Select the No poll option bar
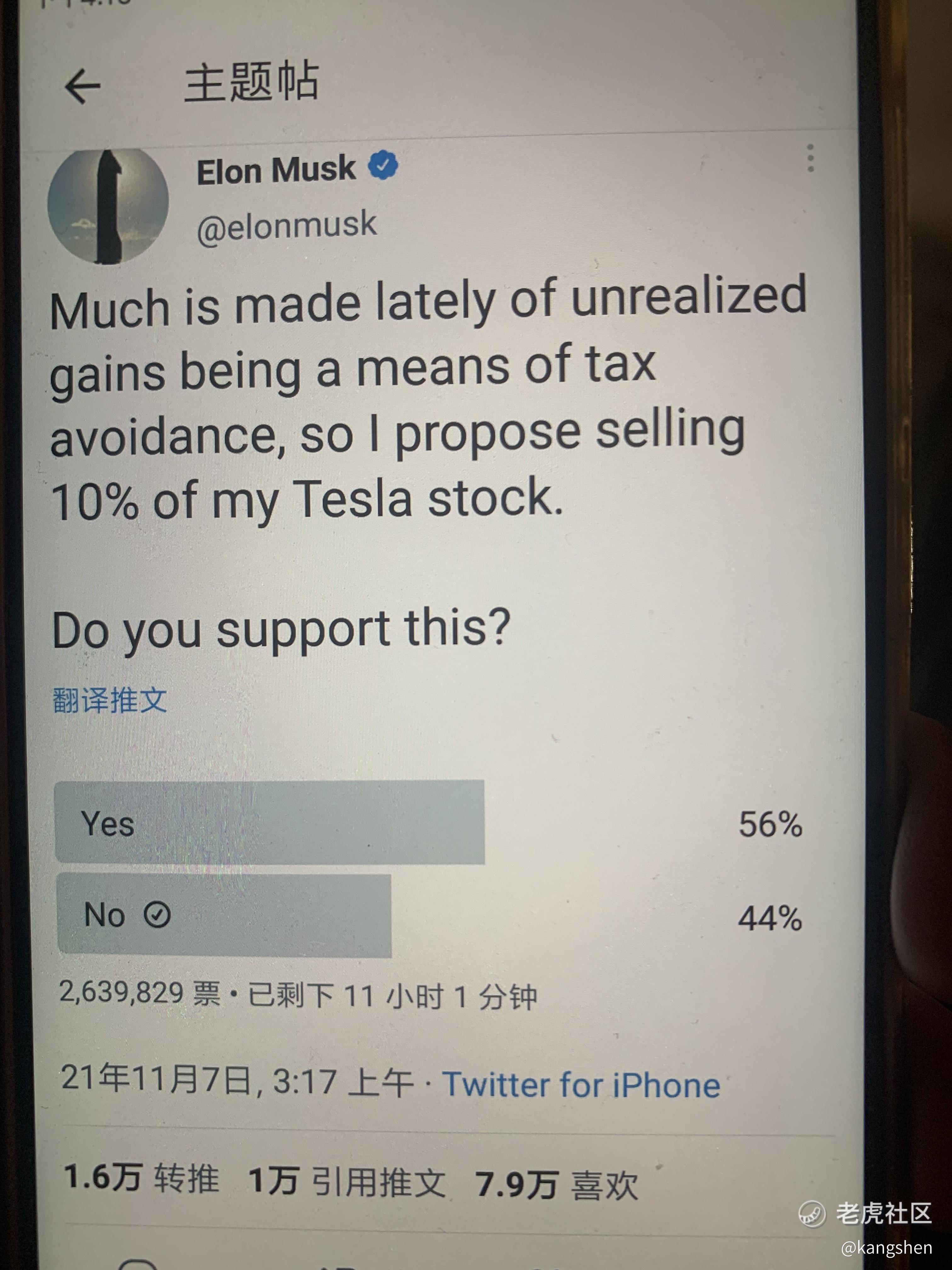The image size is (952, 1270). pos(224,915)
